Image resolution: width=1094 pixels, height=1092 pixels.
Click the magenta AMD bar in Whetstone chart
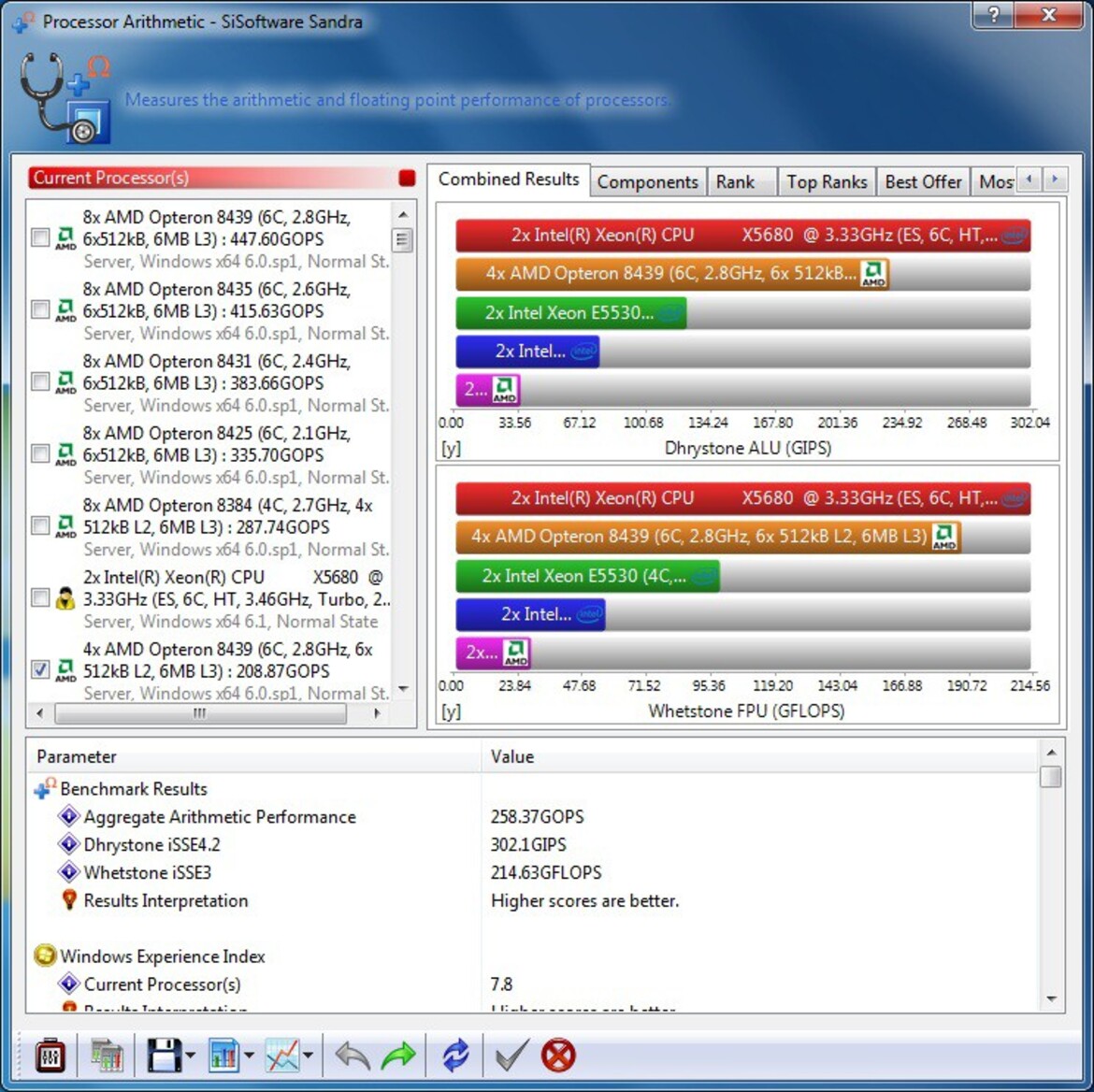494,654
